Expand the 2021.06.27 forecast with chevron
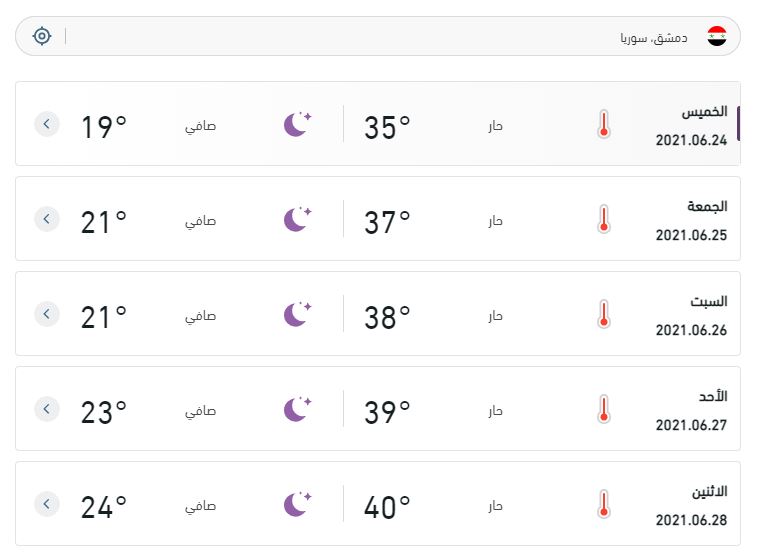Image resolution: width=761 pixels, height=553 pixels. point(47,409)
